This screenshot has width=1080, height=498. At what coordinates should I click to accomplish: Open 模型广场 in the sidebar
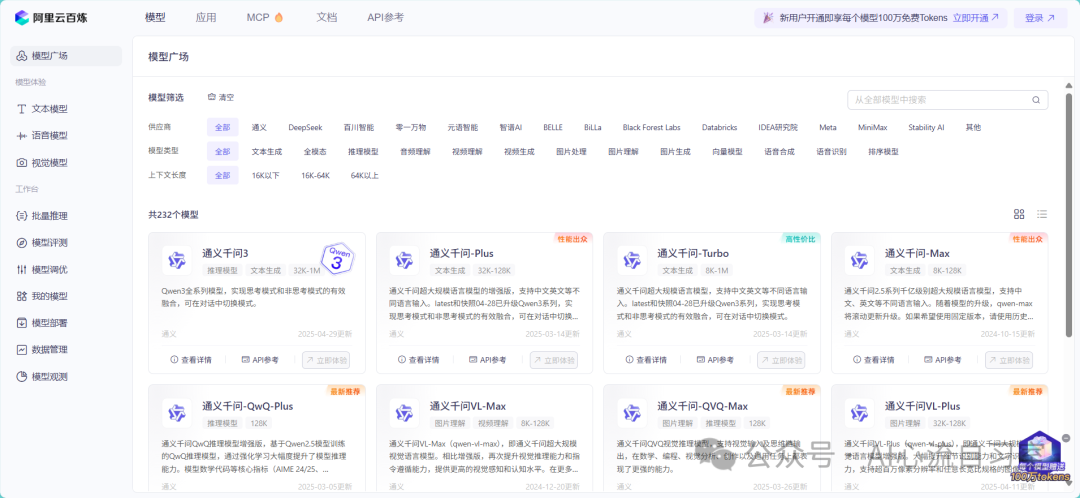[x=66, y=56]
